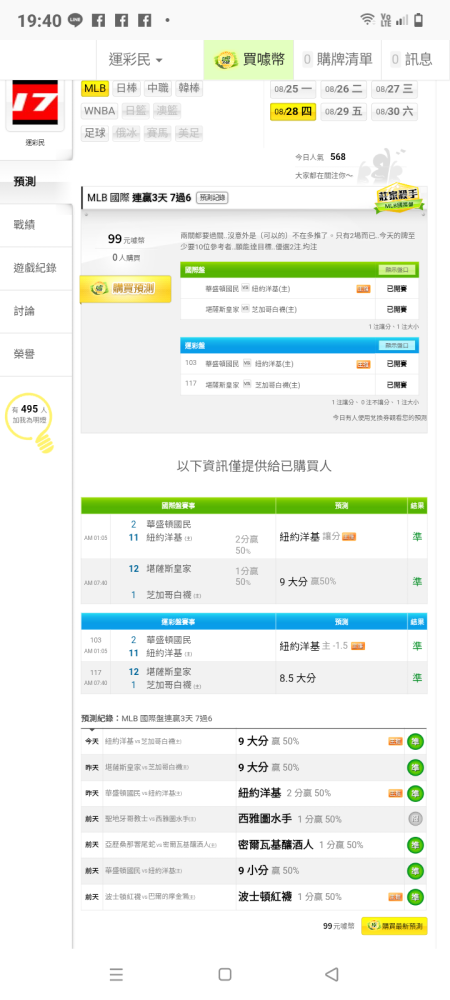Open the 訊息 messages tab
450x1000 pixels.
tap(411, 60)
